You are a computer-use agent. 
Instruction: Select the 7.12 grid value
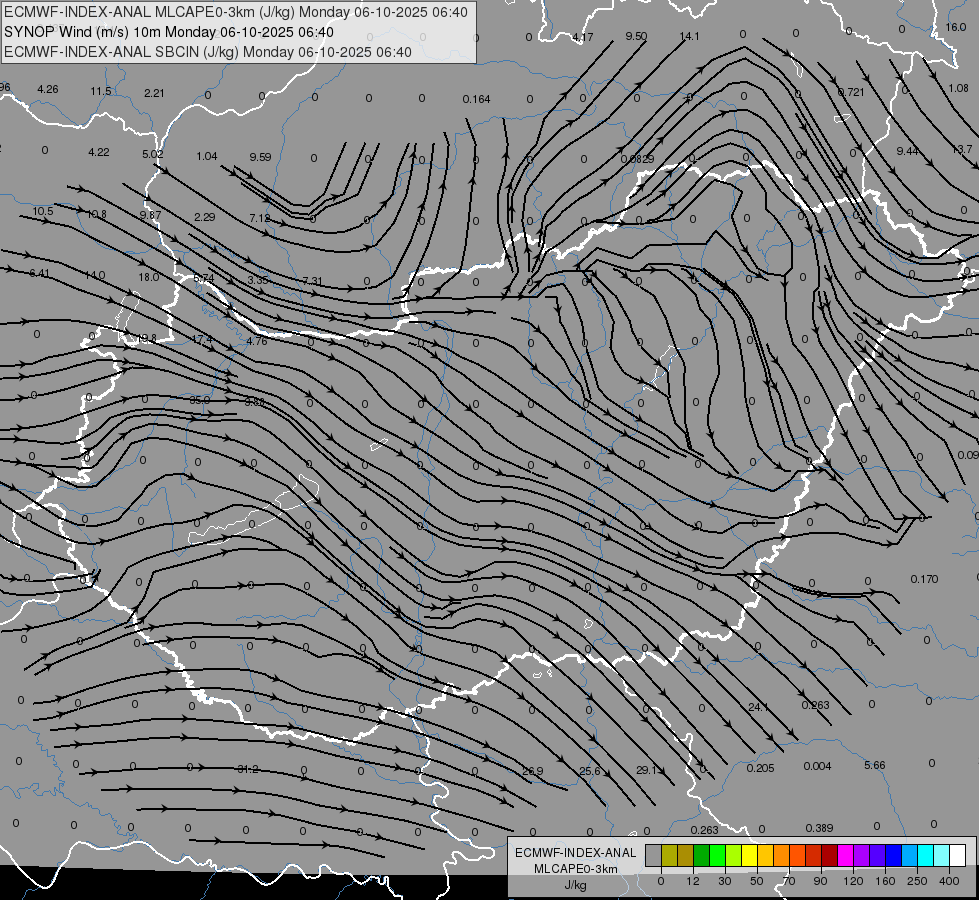click(260, 218)
